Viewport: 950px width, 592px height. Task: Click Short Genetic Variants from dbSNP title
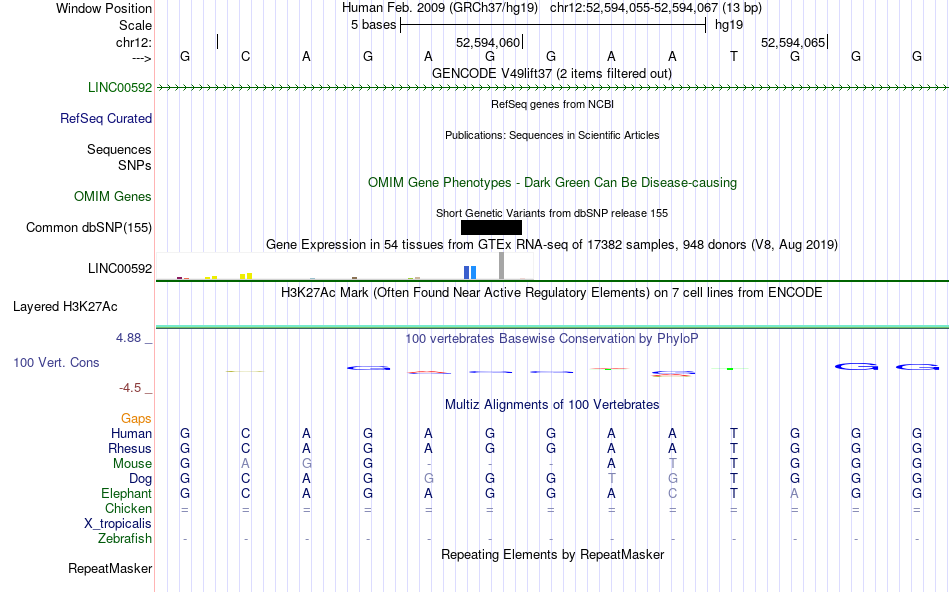tap(552, 213)
